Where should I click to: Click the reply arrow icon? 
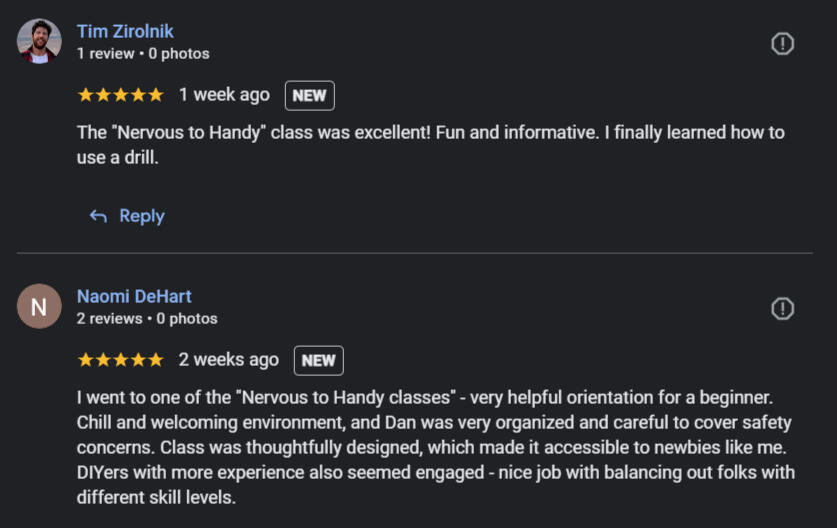(98, 216)
